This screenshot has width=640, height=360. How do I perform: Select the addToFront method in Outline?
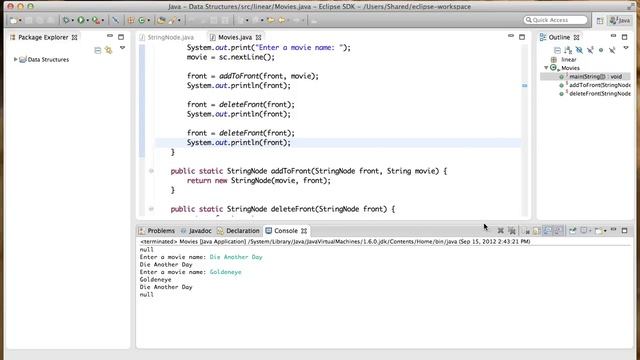click(x=595, y=85)
